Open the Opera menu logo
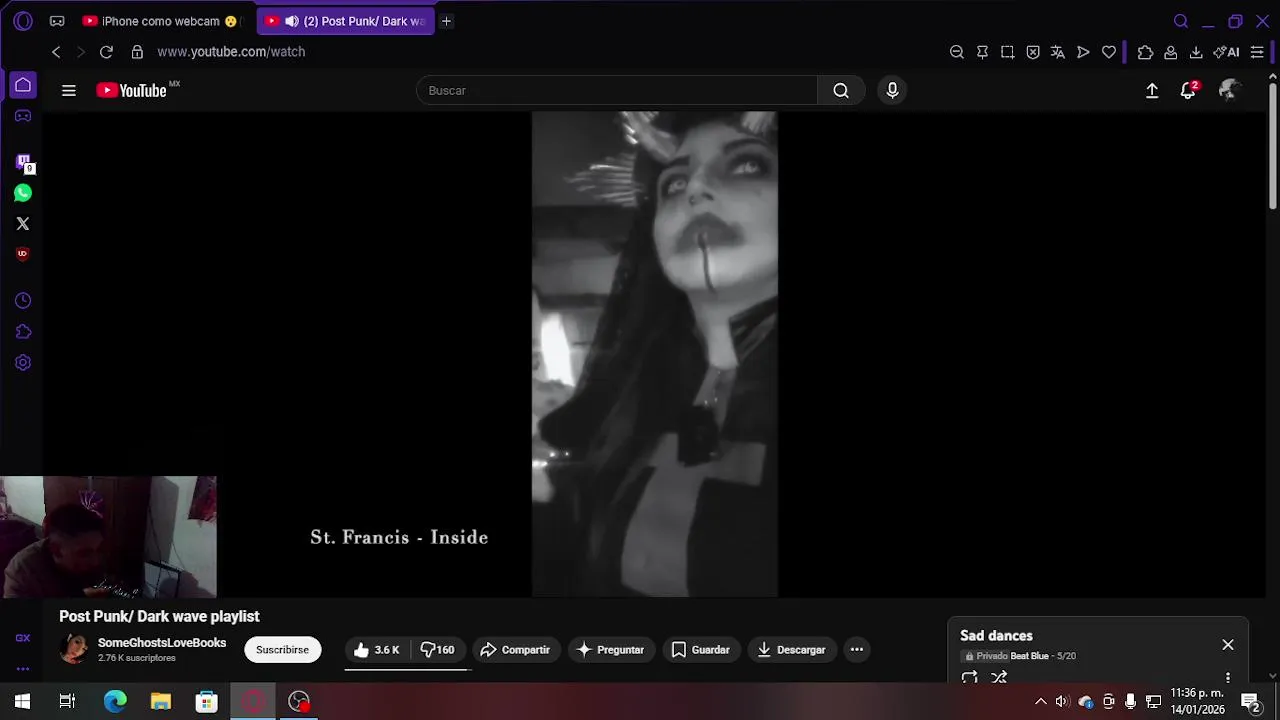 point(23,21)
